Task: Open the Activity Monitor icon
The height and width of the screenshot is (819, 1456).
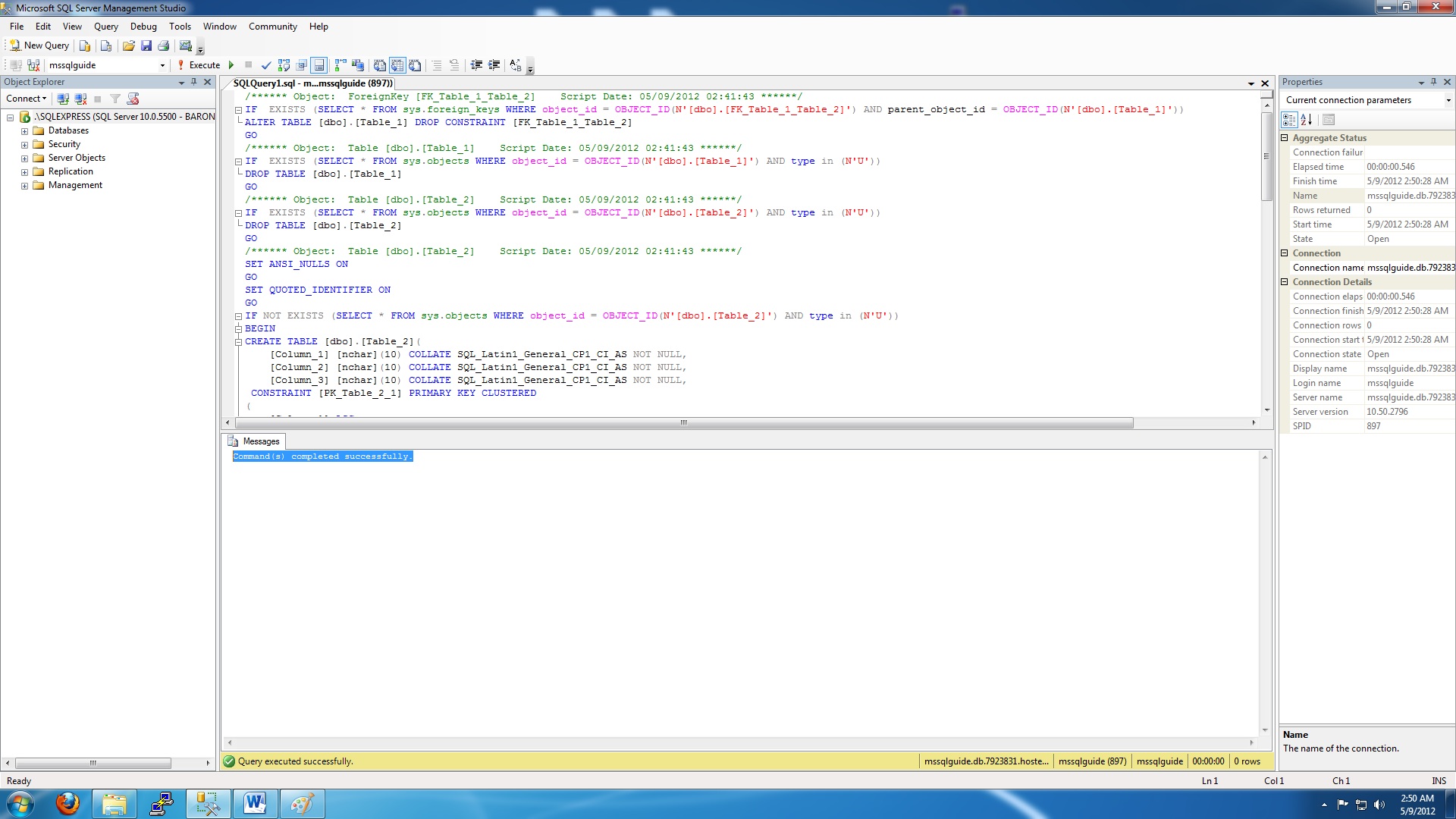Action: [x=185, y=45]
